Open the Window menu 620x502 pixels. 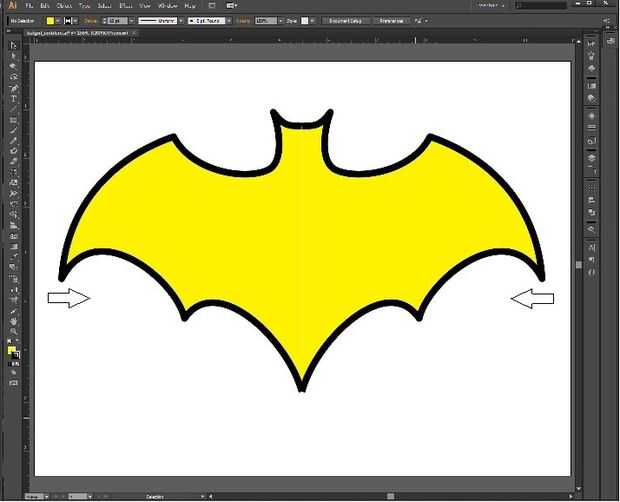pyautogui.click(x=168, y=6)
